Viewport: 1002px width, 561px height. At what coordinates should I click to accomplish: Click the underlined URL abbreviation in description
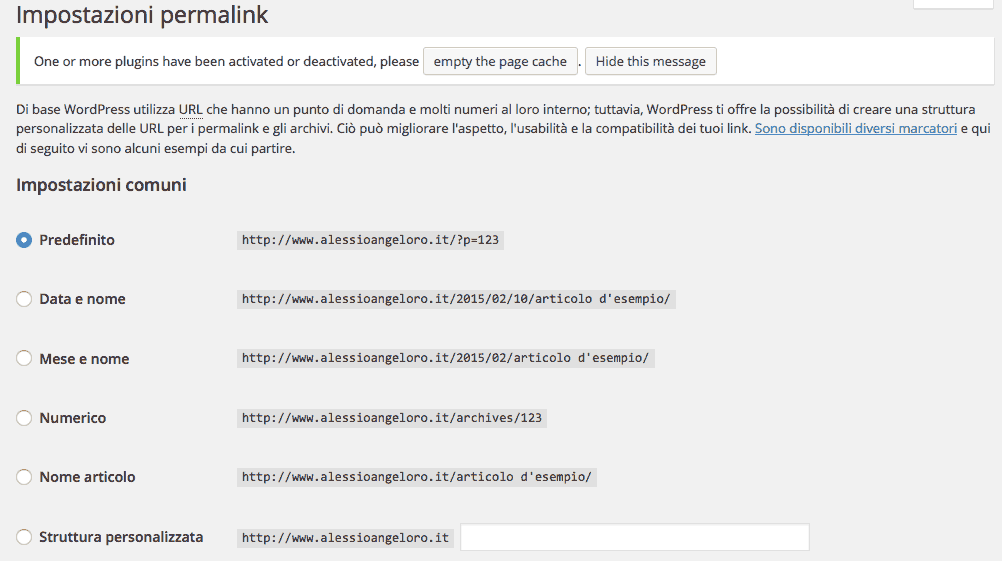point(190,109)
